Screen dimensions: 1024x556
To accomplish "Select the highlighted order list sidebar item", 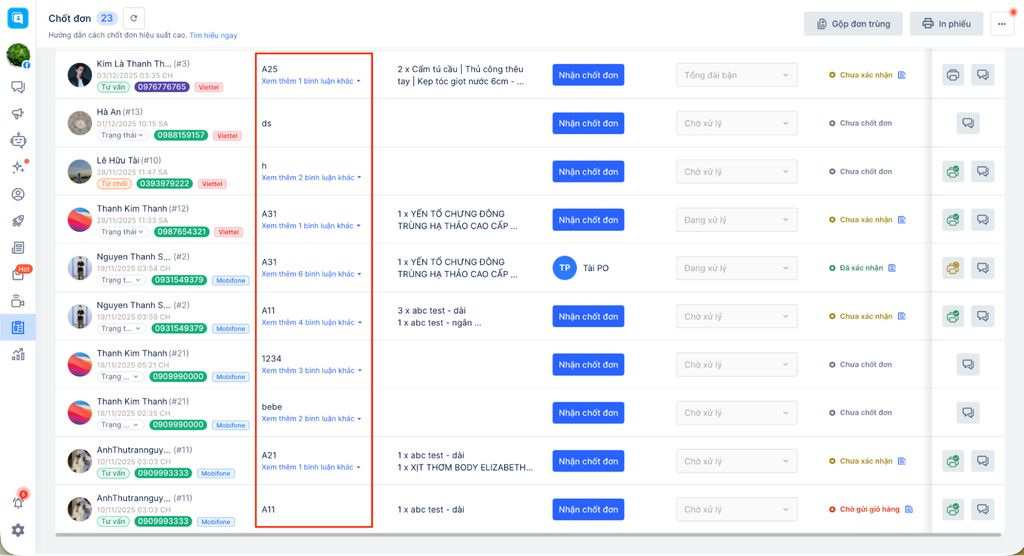I will click(18, 327).
